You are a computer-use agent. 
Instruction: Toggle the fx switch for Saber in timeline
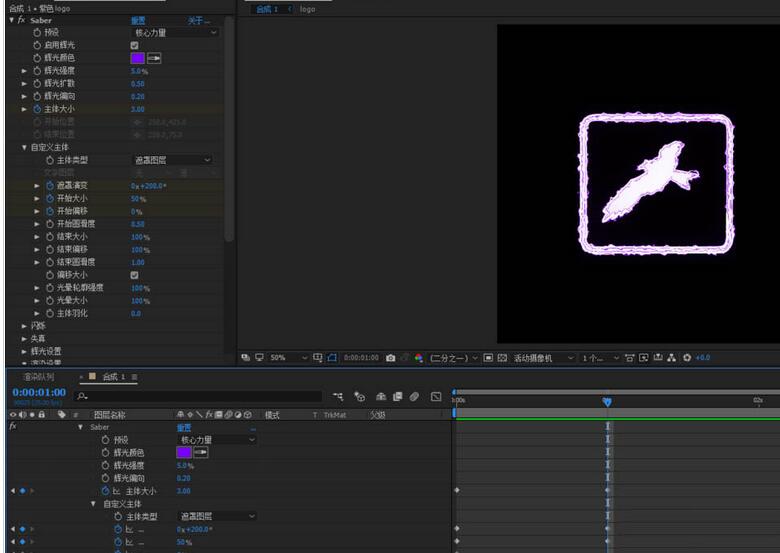pos(13,426)
